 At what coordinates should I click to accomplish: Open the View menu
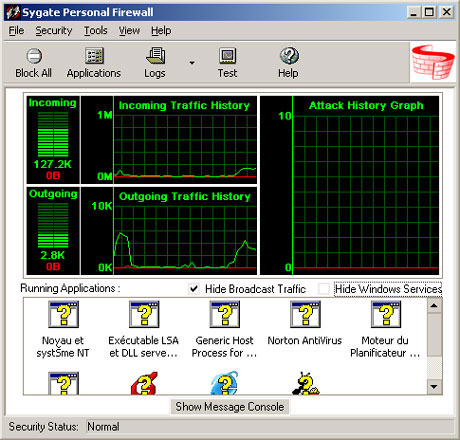click(129, 31)
